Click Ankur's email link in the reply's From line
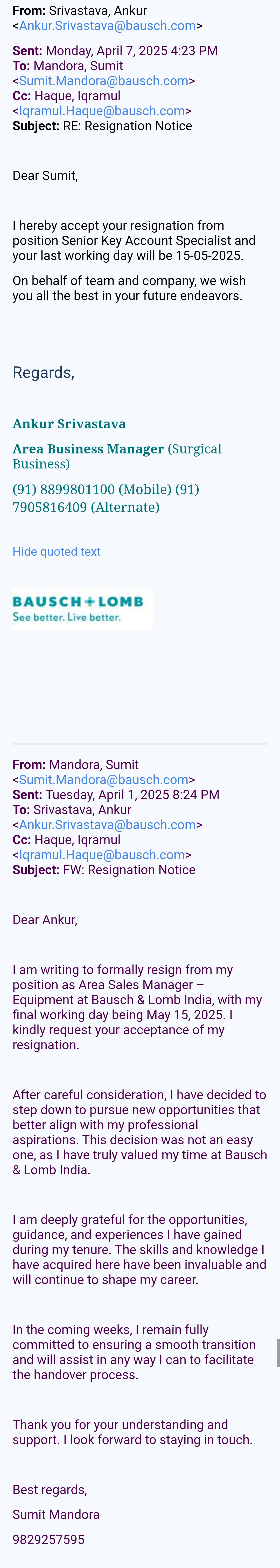Screen dimensions: 280x1568 107,26
